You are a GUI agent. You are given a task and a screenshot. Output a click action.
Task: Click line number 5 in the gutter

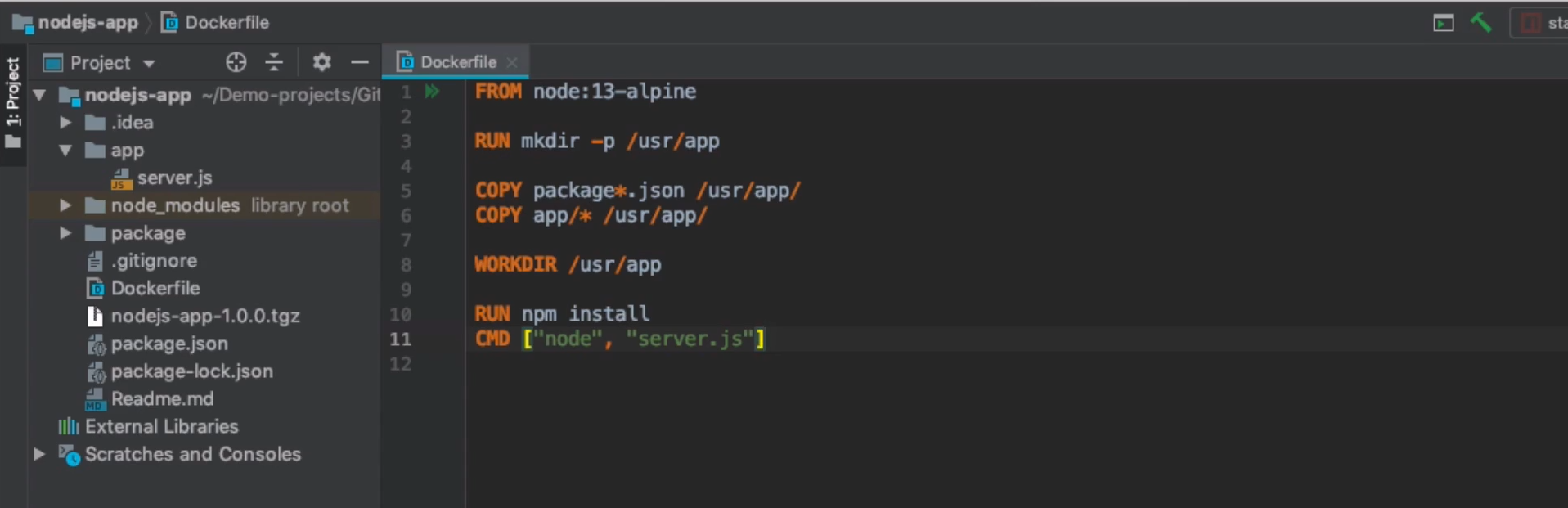coord(406,191)
